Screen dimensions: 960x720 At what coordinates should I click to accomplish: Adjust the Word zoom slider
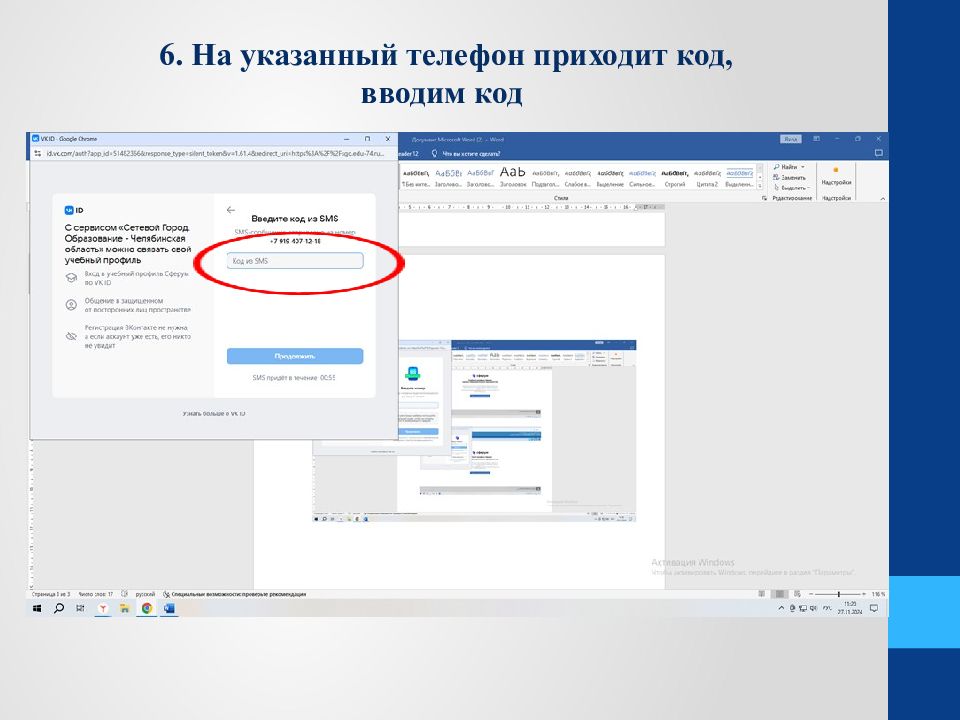tap(837, 594)
